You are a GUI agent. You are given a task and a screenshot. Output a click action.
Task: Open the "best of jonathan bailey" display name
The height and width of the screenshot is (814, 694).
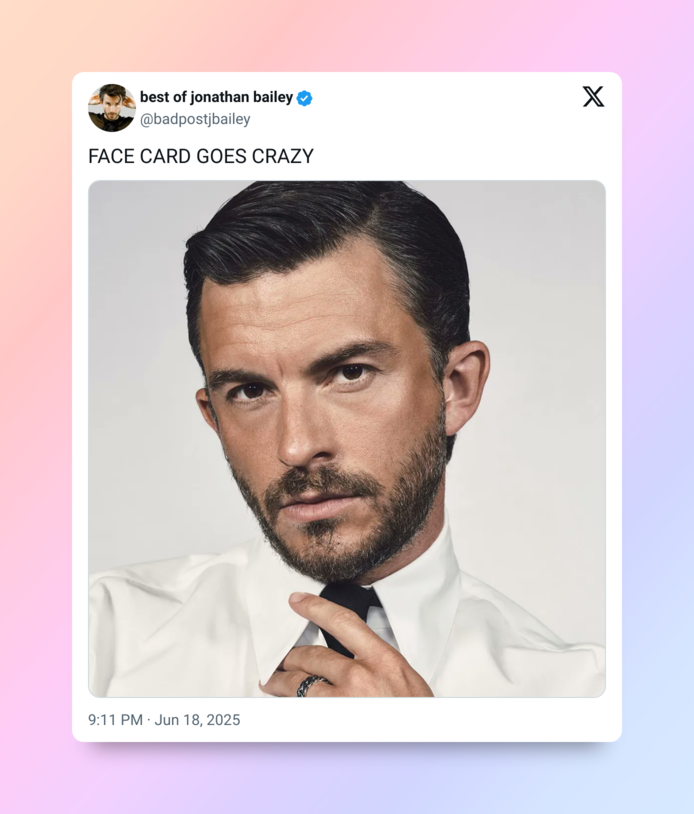click(x=216, y=97)
